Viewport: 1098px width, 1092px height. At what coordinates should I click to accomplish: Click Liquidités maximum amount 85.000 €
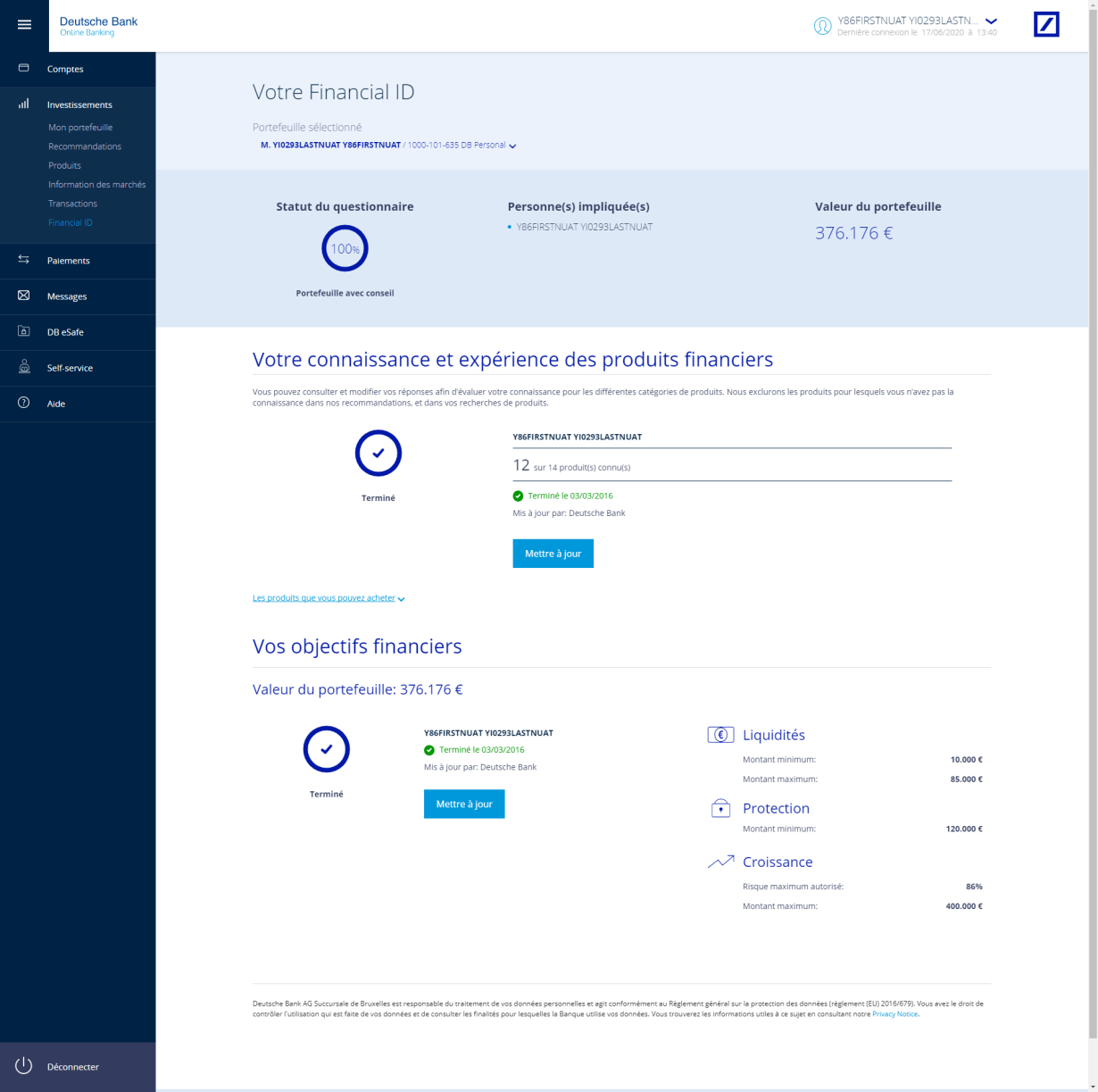[x=966, y=779]
